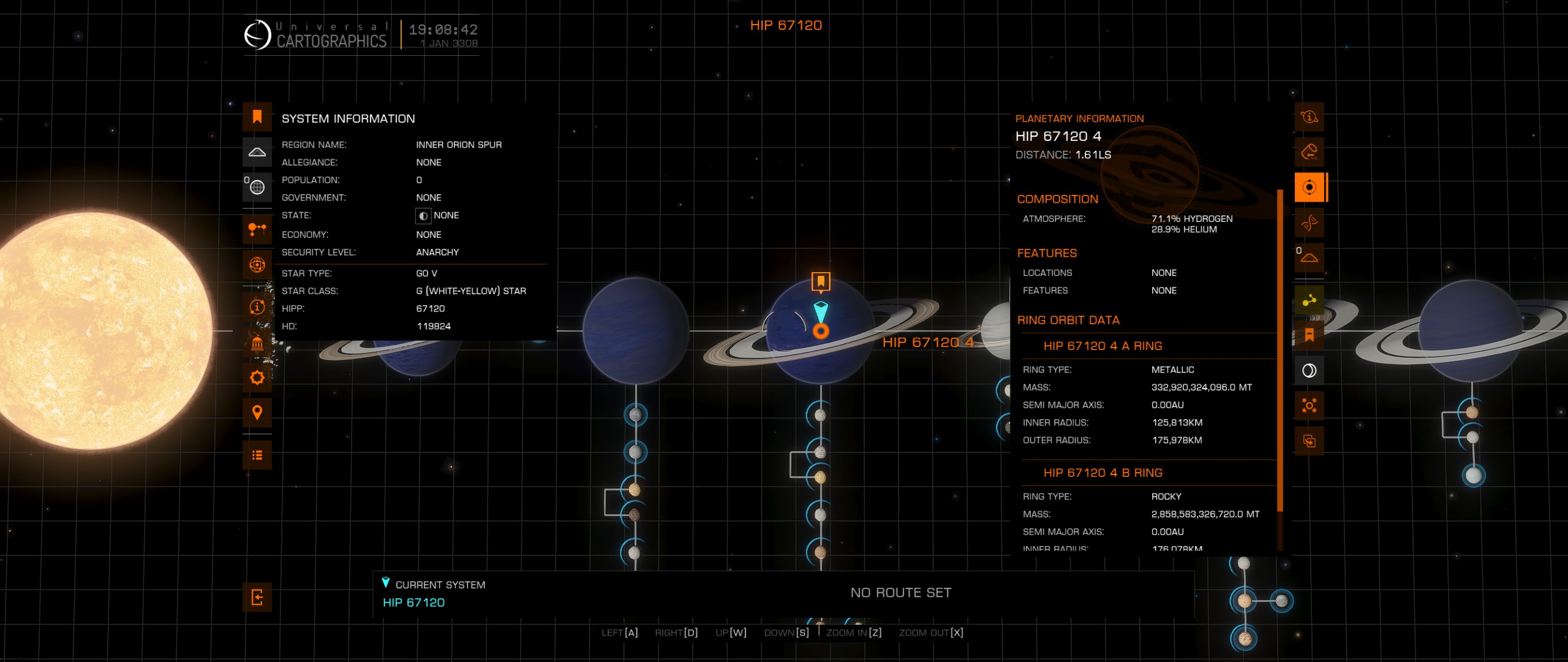Click the ANARCHY security level value

(x=437, y=252)
